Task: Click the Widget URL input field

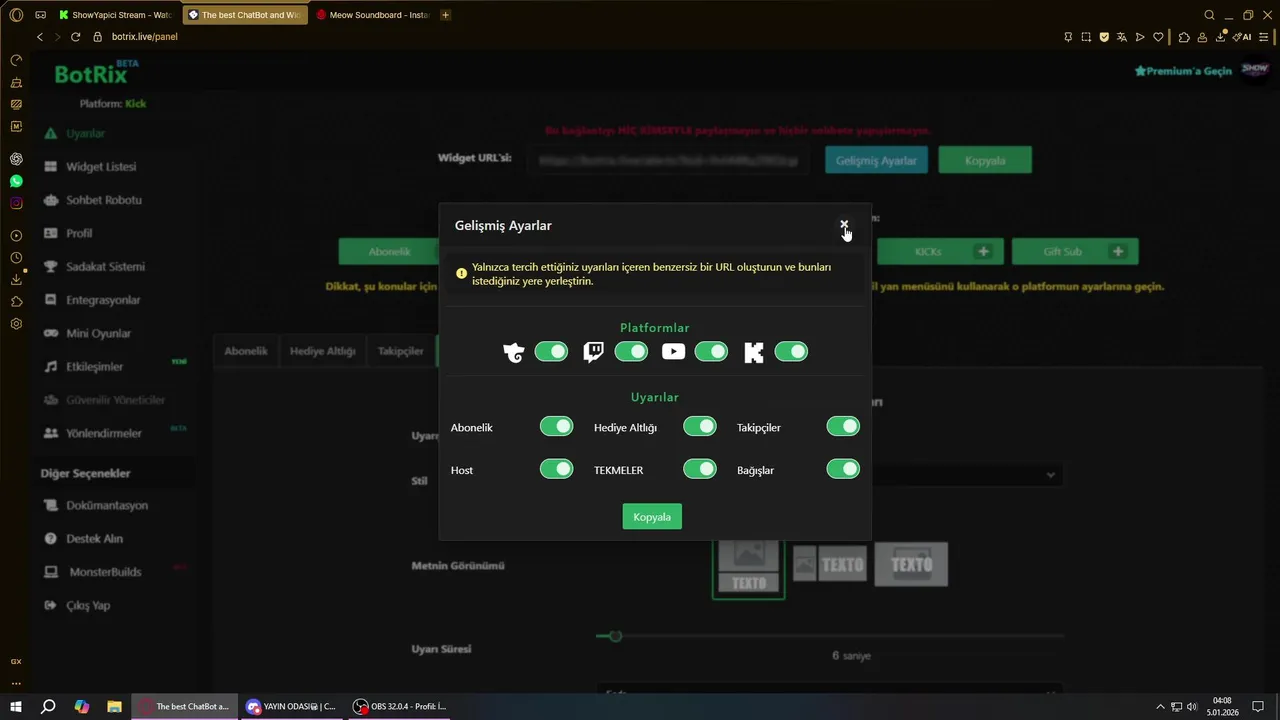Action: tap(668, 160)
